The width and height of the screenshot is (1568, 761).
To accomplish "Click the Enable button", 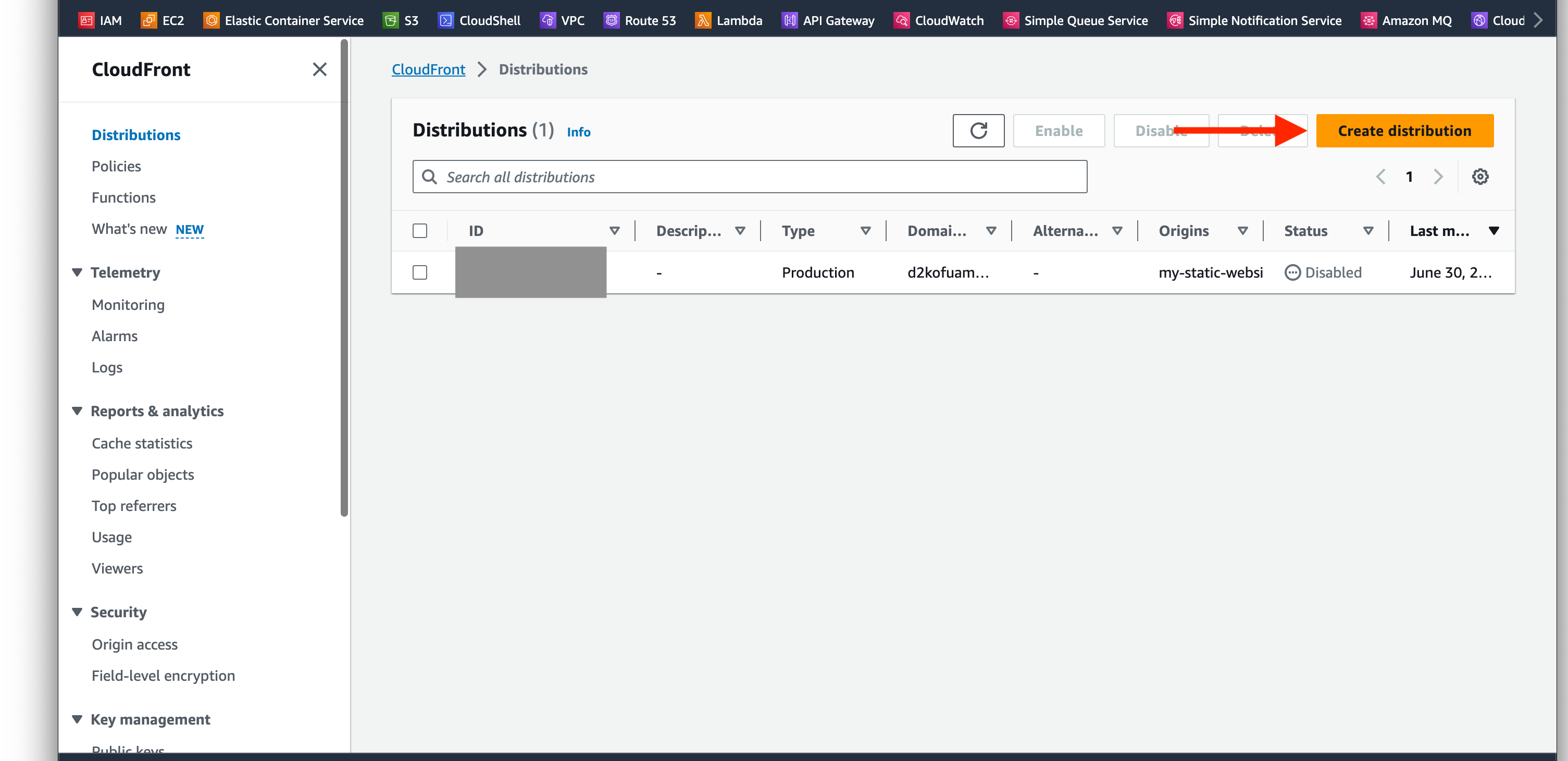I will [1059, 130].
